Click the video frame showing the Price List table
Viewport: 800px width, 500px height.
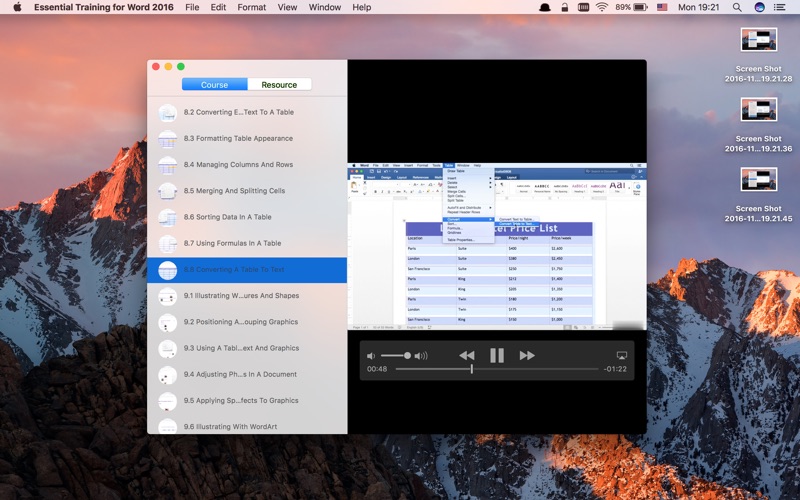pyautogui.click(x=497, y=246)
